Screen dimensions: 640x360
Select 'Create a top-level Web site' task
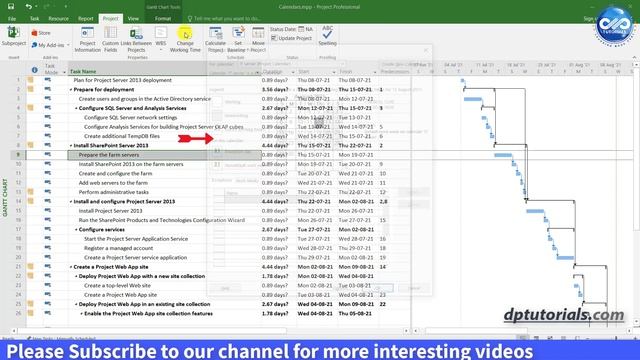(117, 285)
